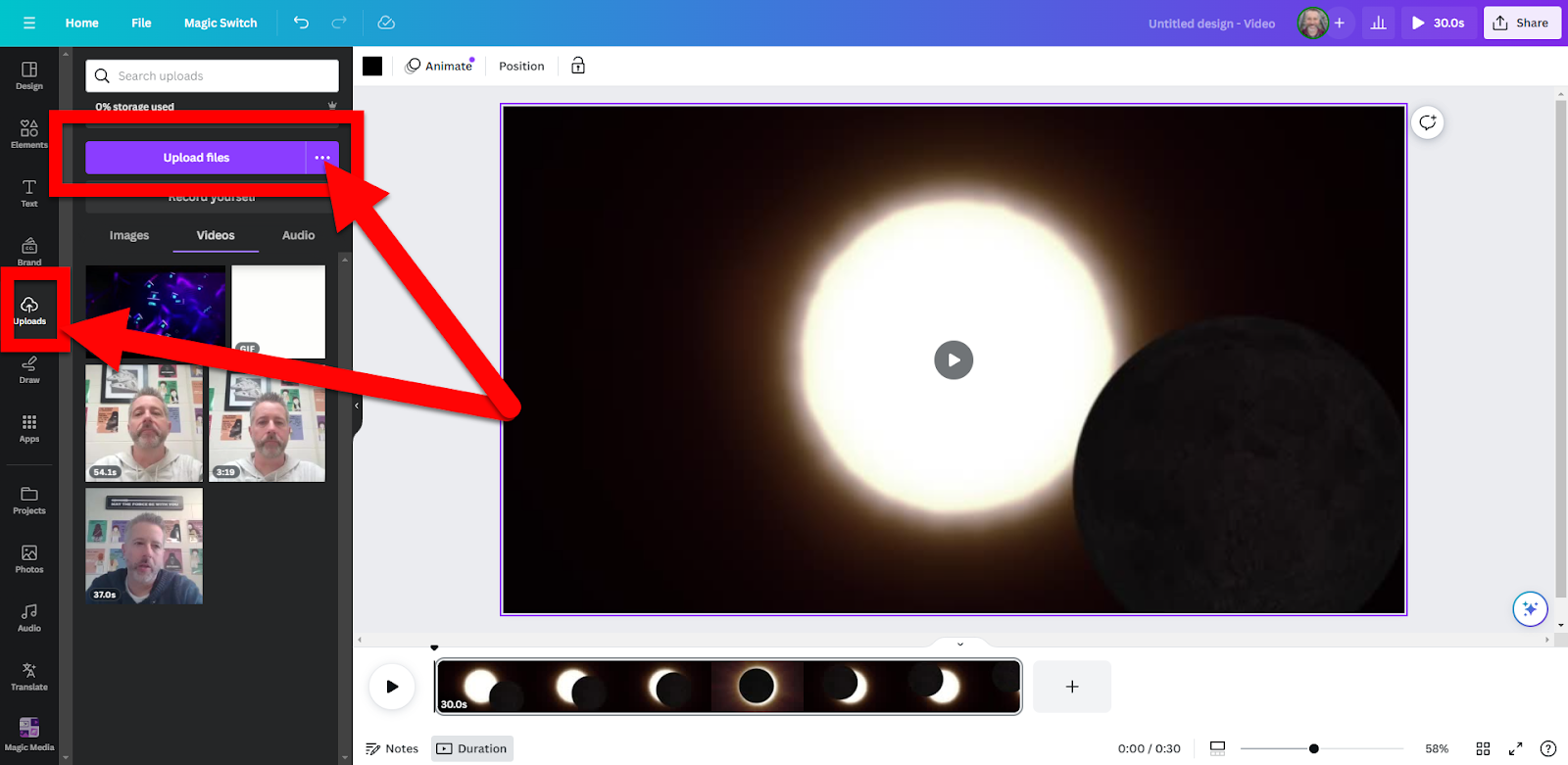Select the 3:19 uploaded video
The height and width of the screenshot is (765, 1568).
[267, 423]
